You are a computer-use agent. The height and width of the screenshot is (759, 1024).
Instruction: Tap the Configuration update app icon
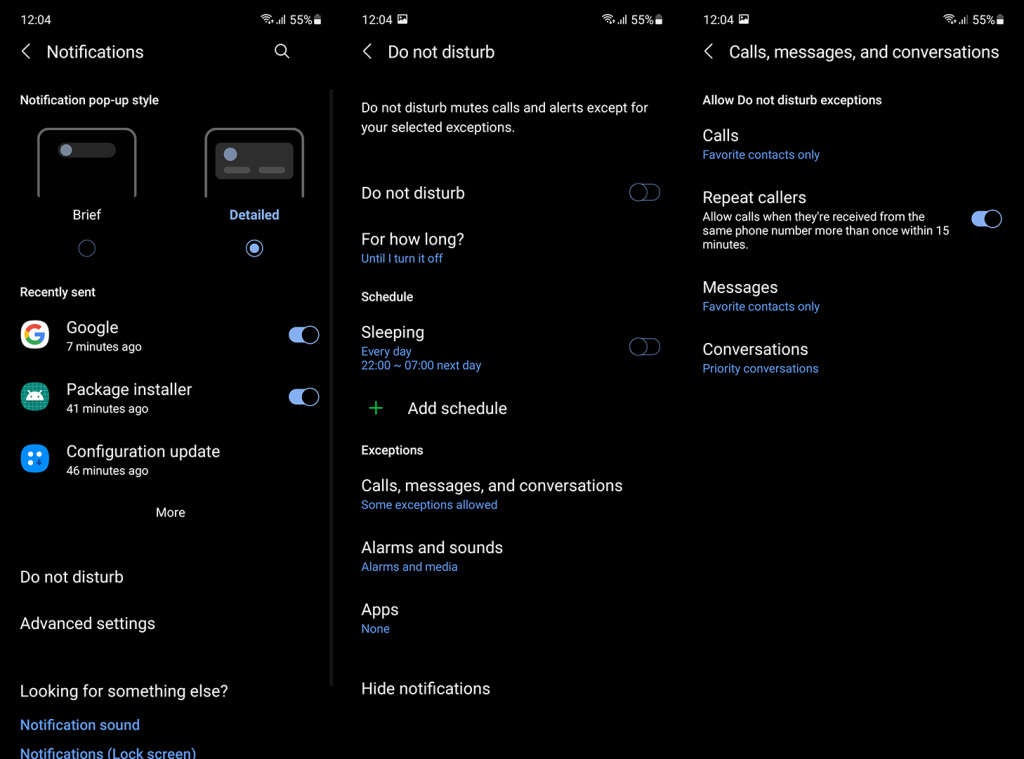pyautogui.click(x=35, y=459)
